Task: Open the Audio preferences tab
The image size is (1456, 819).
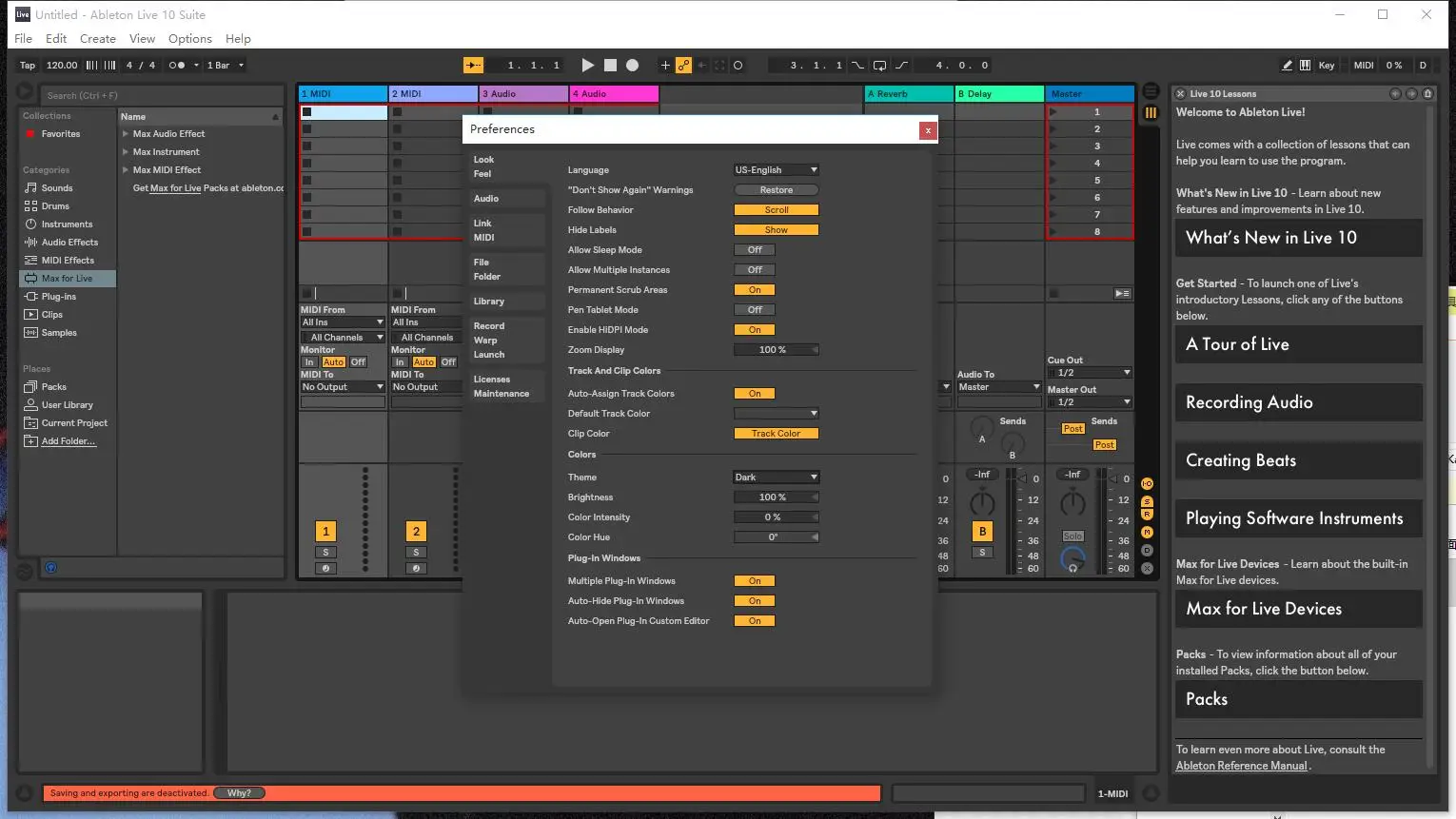Action: pos(506,198)
